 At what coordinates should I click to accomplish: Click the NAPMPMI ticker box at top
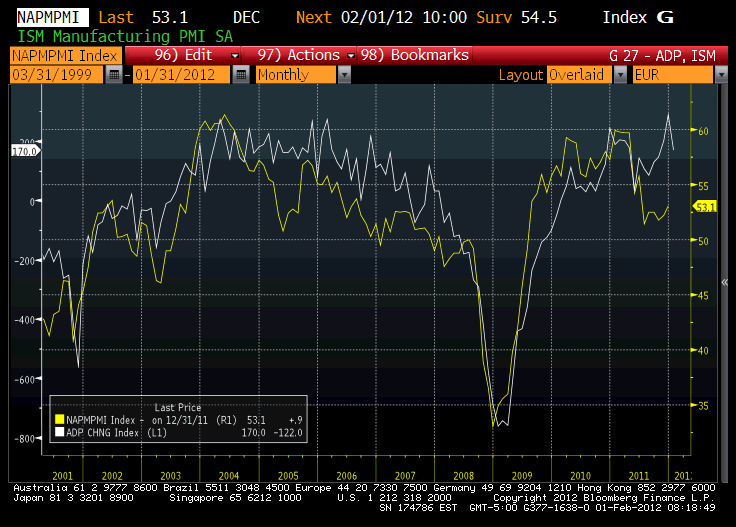[x=53, y=17]
